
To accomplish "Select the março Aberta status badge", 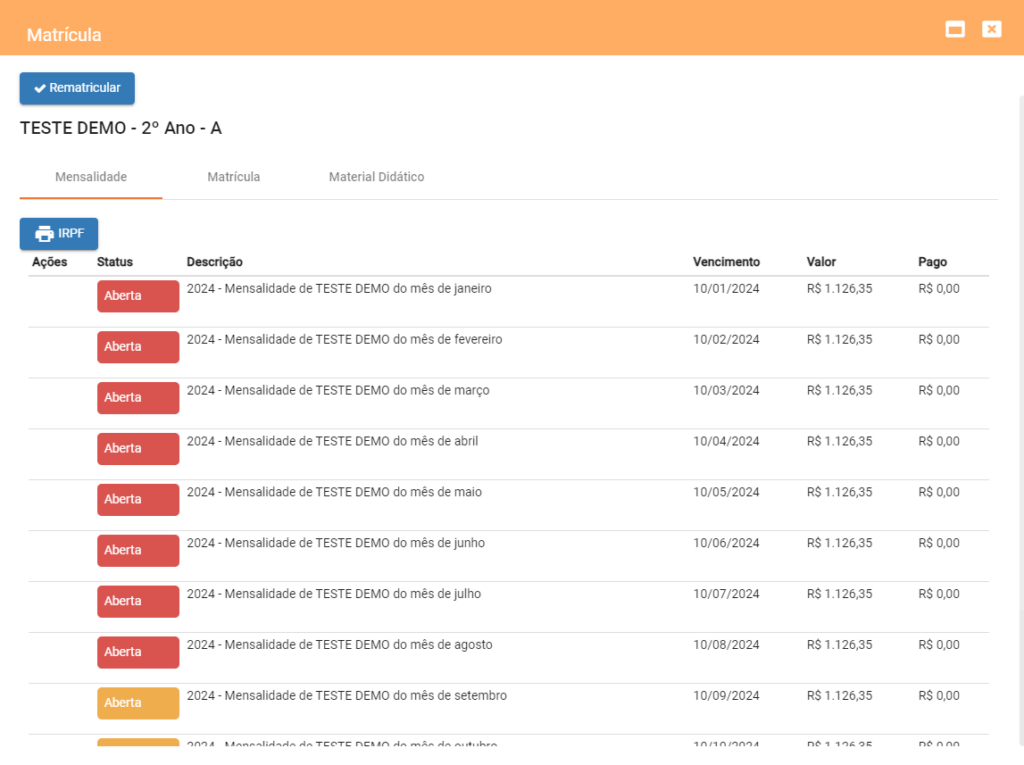I will pyautogui.click(x=138, y=398).
